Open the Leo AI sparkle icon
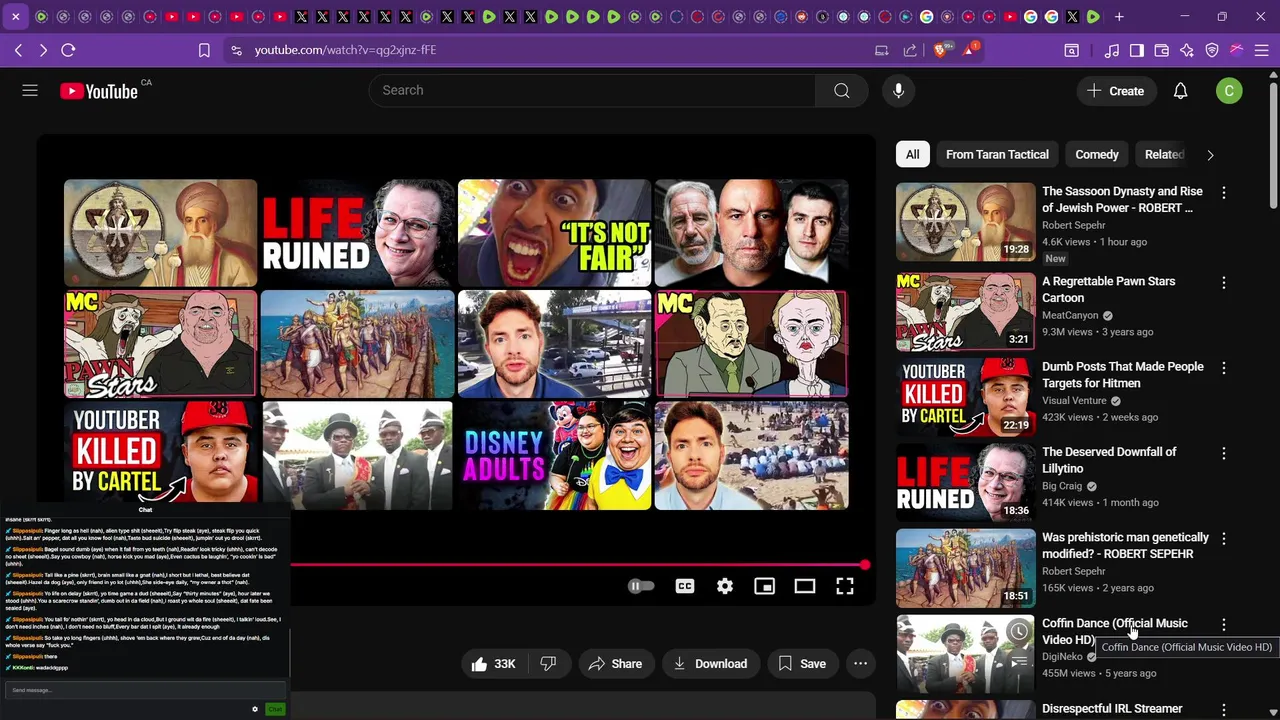The height and width of the screenshot is (720, 1280). pos(1187,50)
